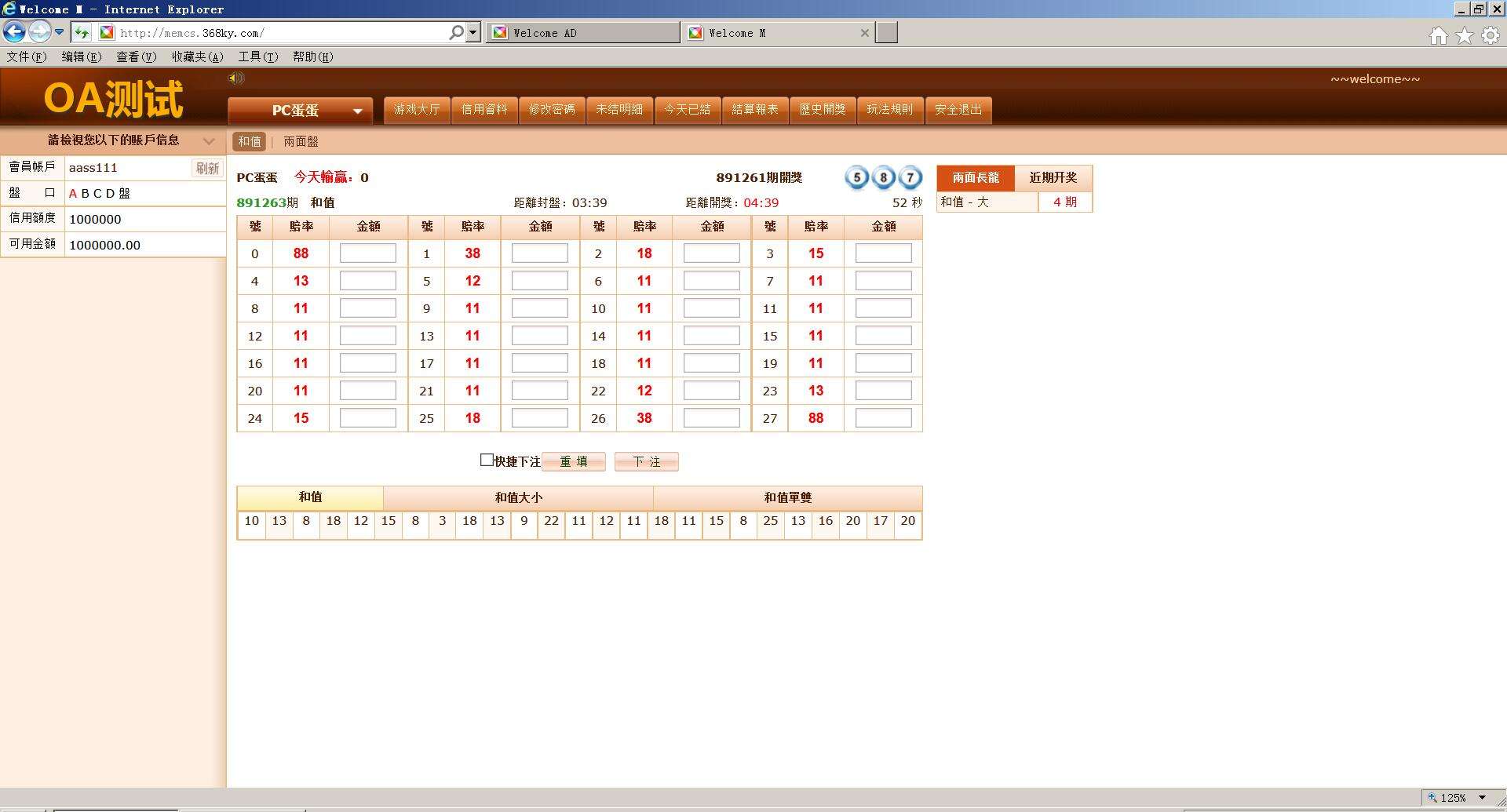Click 安全退出 to log out

point(958,110)
